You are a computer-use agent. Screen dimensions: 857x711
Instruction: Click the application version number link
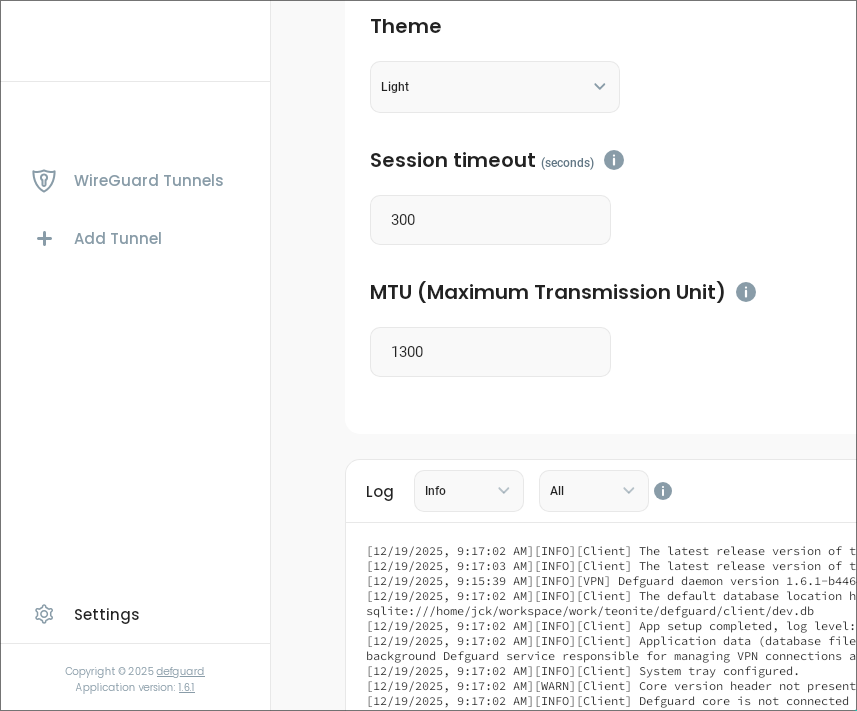(x=186, y=688)
